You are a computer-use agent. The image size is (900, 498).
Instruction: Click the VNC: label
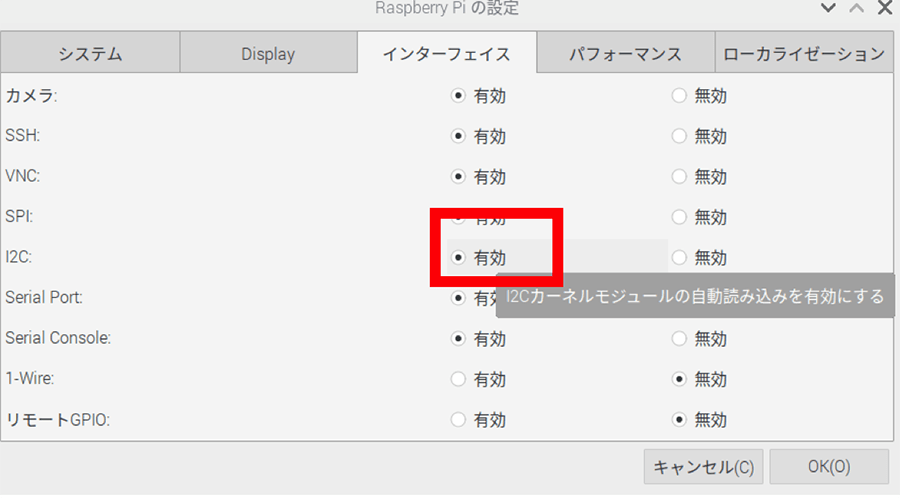point(22,176)
